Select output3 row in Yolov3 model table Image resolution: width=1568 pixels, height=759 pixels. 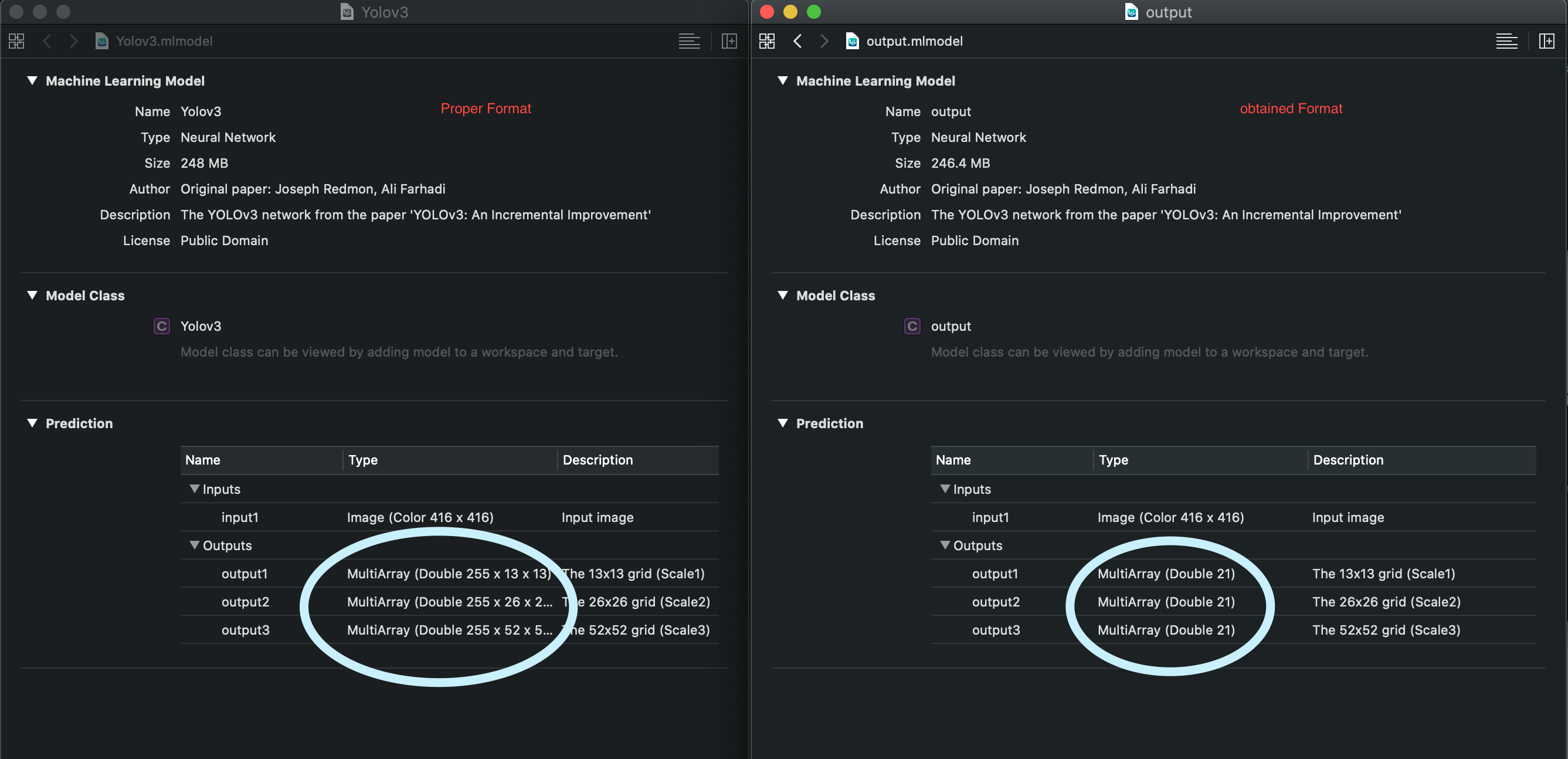point(245,630)
